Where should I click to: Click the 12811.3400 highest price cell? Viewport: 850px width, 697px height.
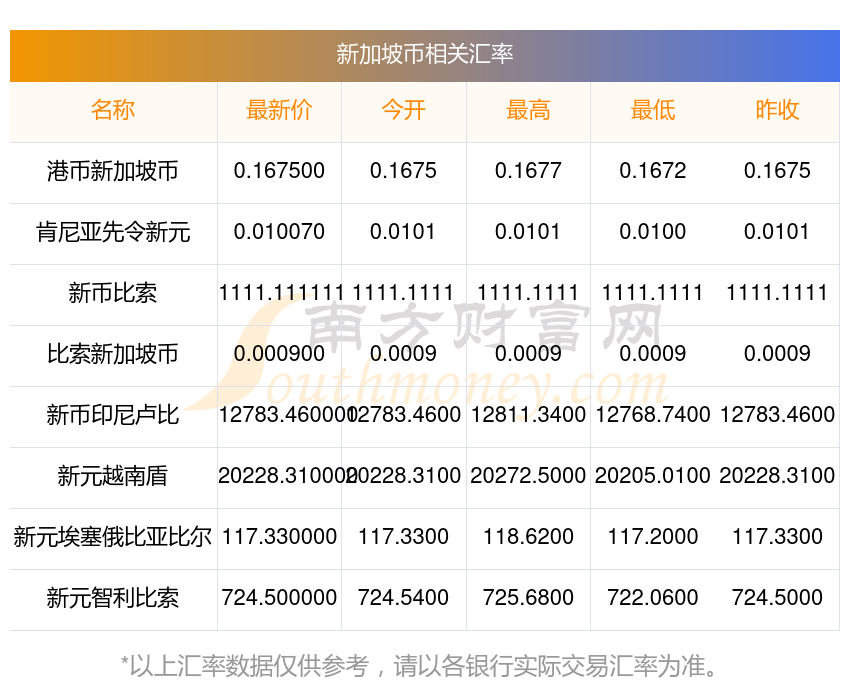click(x=528, y=415)
